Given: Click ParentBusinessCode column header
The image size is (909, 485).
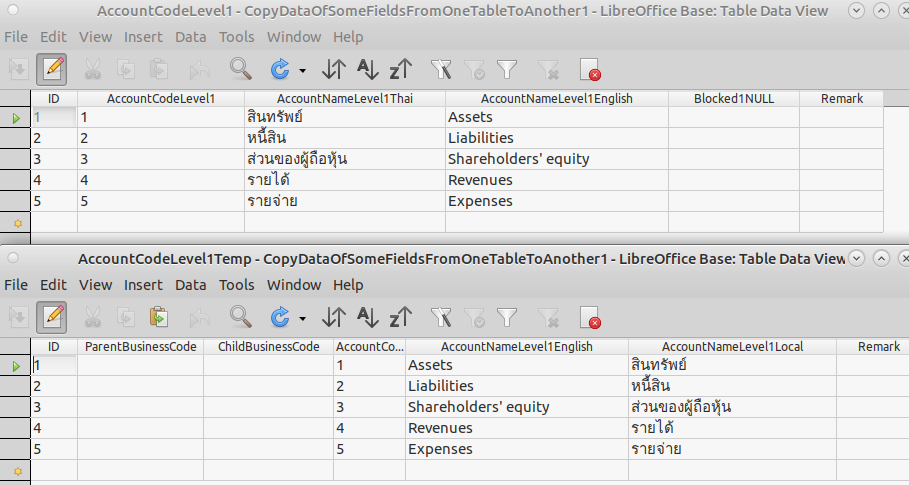Looking at the screenshot, I should [x=140, y=347].
